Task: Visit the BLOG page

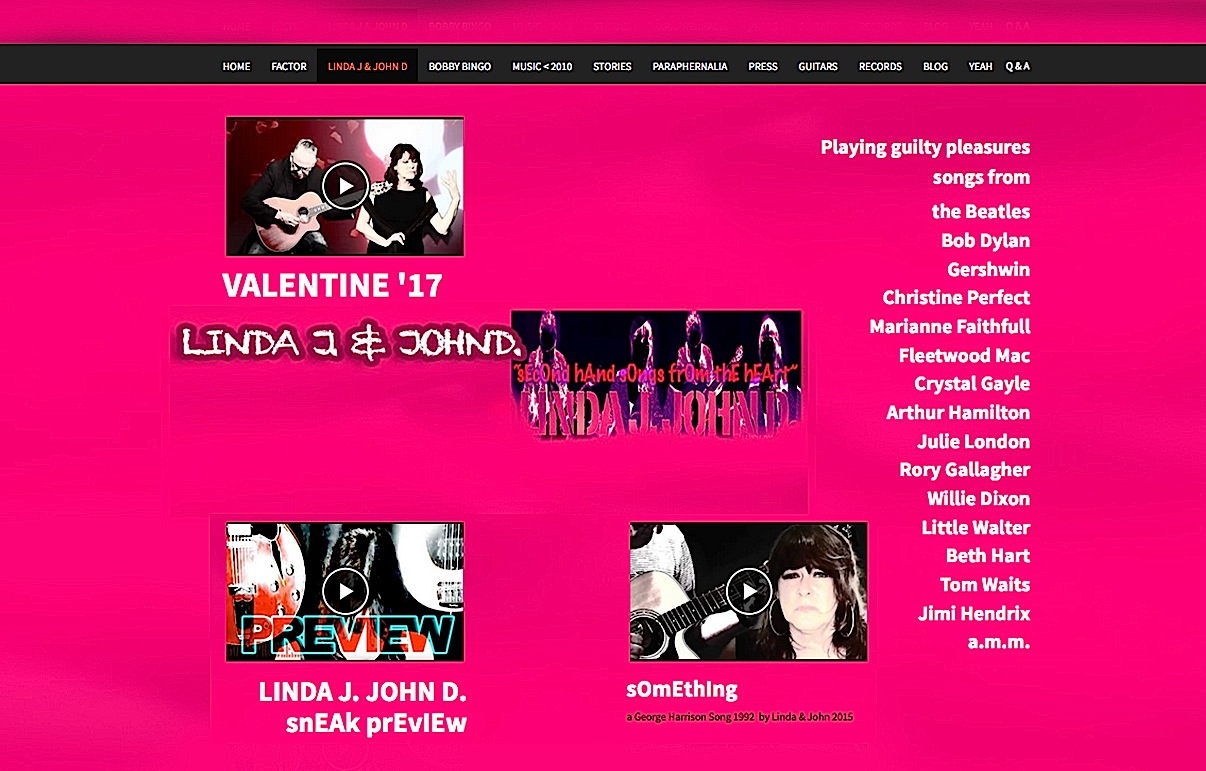Action: point(936,67)
